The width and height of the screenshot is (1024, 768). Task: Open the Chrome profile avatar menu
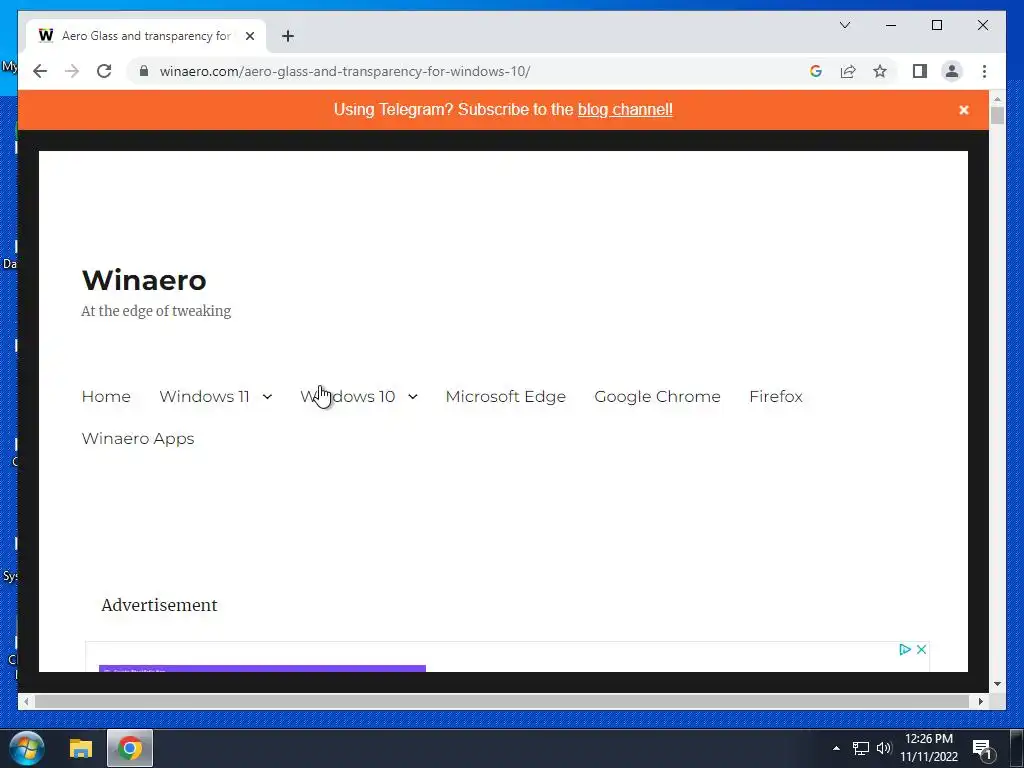pos(952,71)
